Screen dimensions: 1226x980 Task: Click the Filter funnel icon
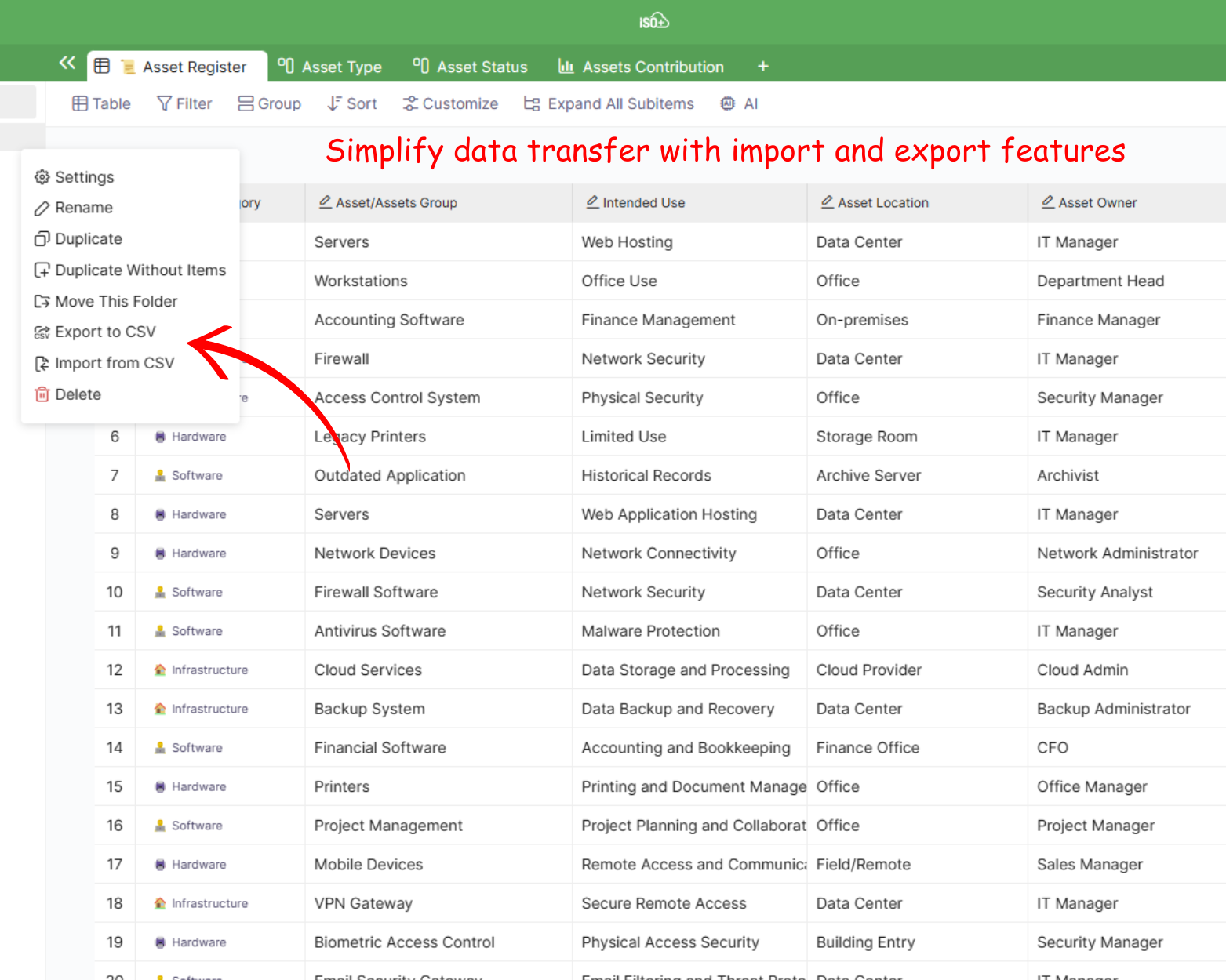(x=164, y=103)
